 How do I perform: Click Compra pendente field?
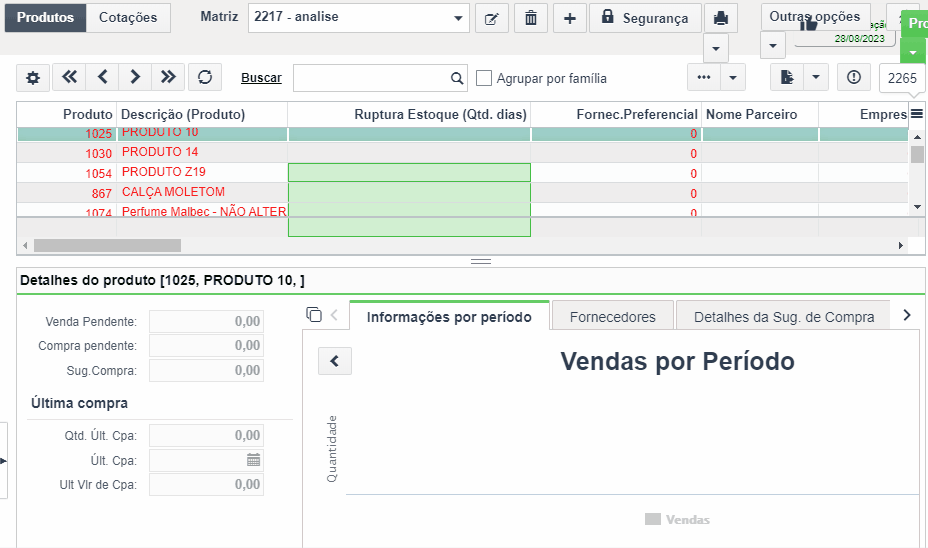(206, 346)
